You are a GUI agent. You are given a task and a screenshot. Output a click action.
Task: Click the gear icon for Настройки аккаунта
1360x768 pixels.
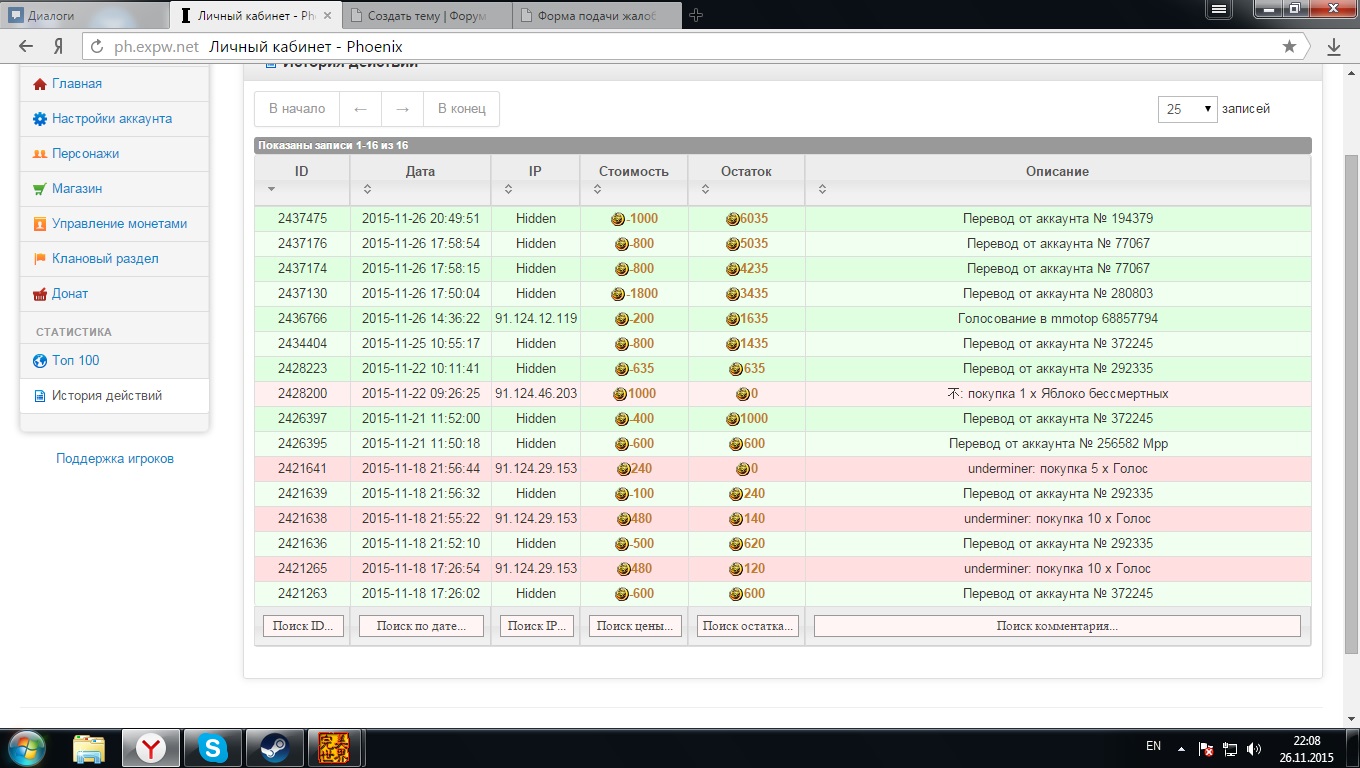[40, 119]
